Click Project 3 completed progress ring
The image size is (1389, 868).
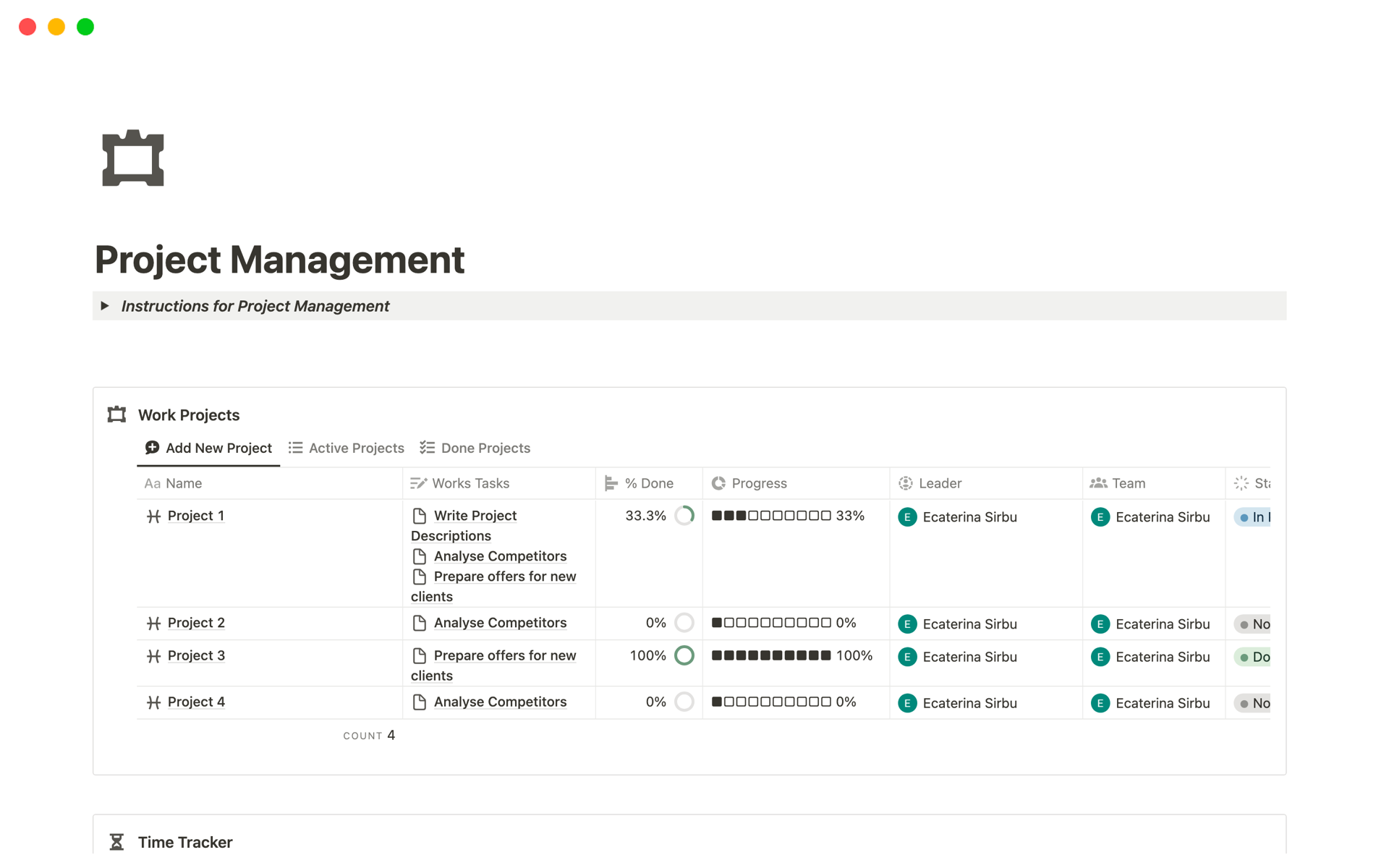point(684,655)
